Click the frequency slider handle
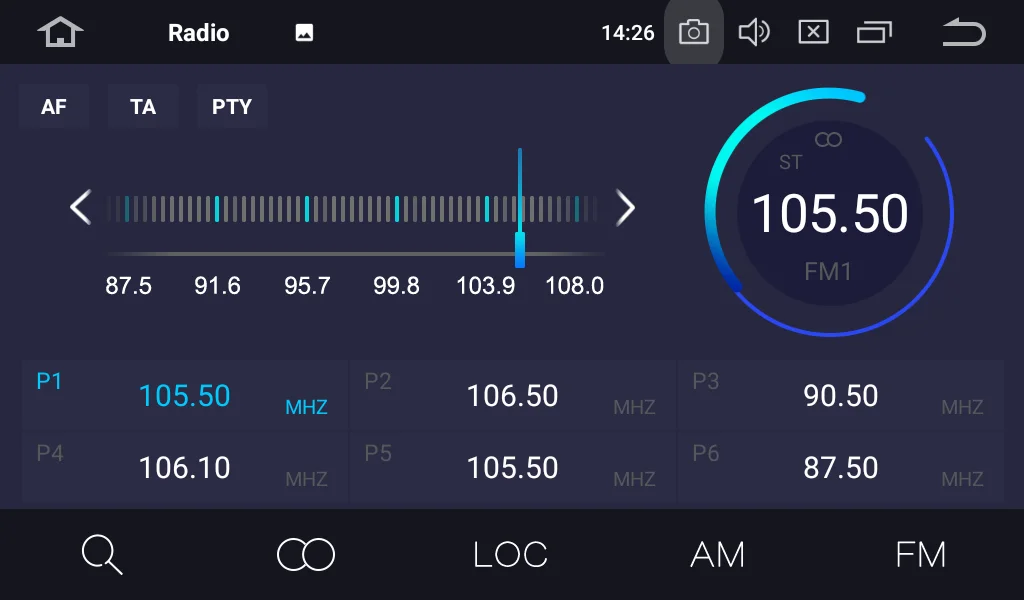Screen dimensions: 1024x600 [x=520, y=249]
